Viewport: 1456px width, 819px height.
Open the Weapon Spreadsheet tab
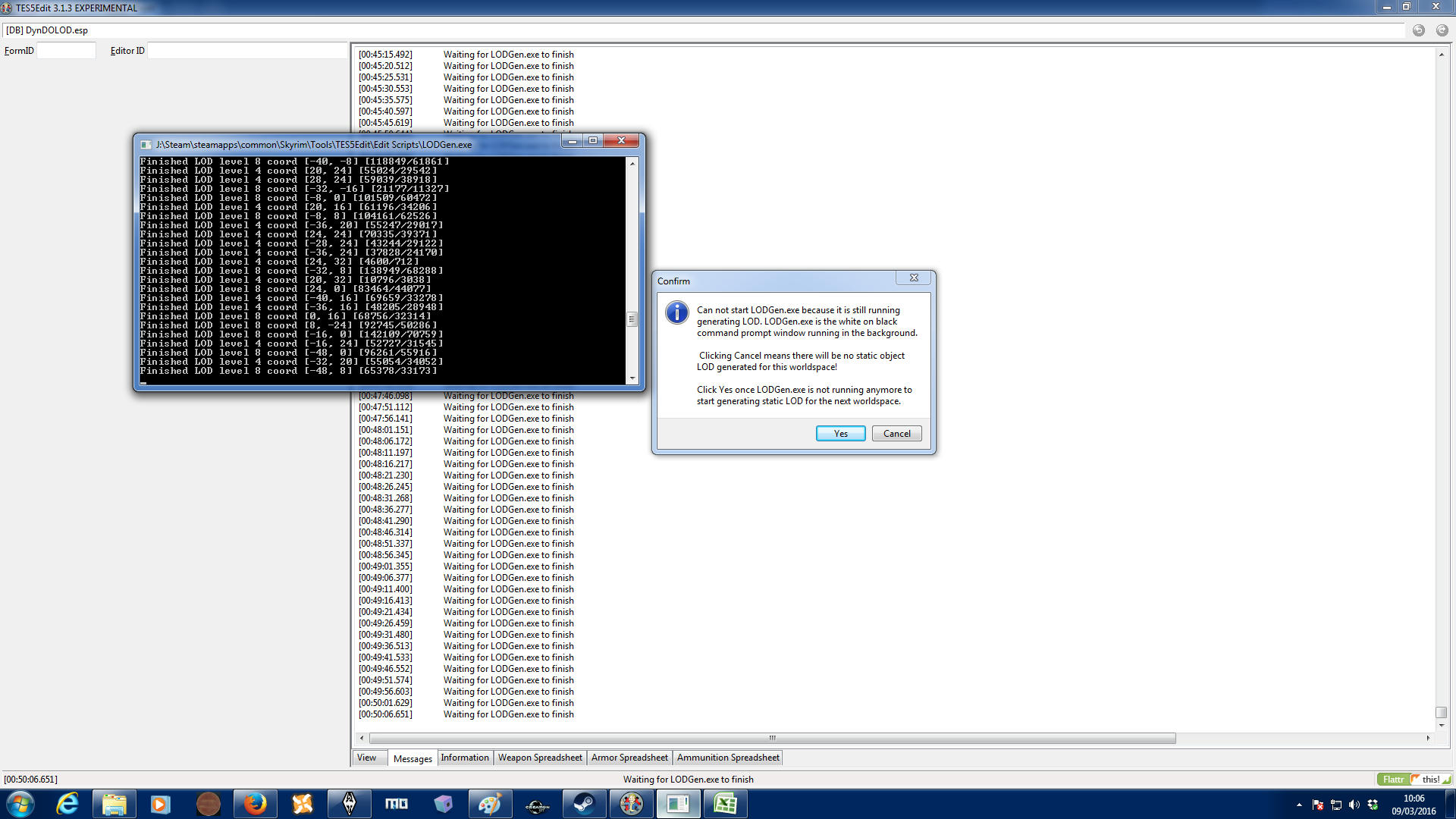point(540,758)
